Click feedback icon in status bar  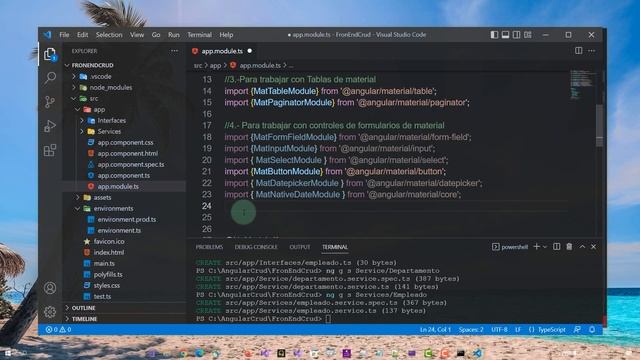coord(577,329)
